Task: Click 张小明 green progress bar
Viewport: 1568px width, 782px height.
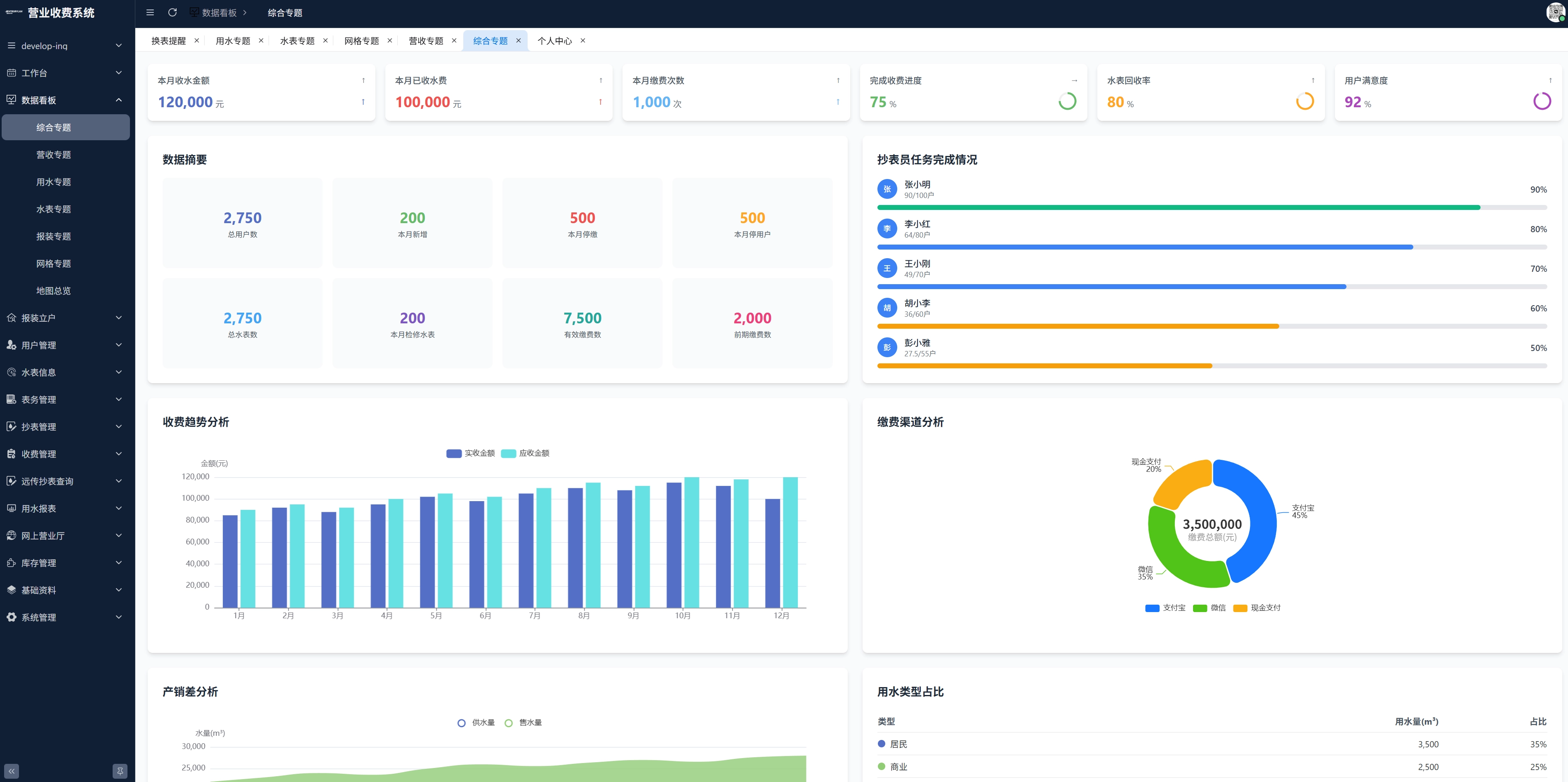Action: click(1179, 207)
